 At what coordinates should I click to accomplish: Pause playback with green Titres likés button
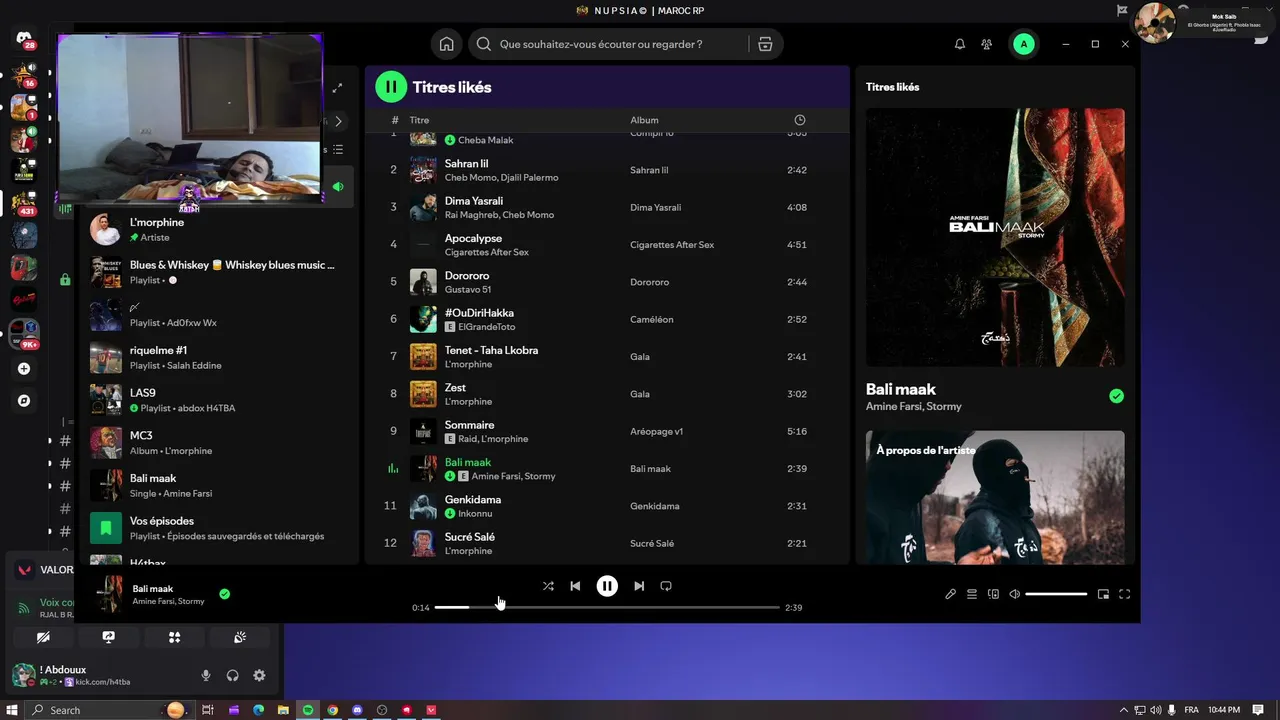click(391, 87)
